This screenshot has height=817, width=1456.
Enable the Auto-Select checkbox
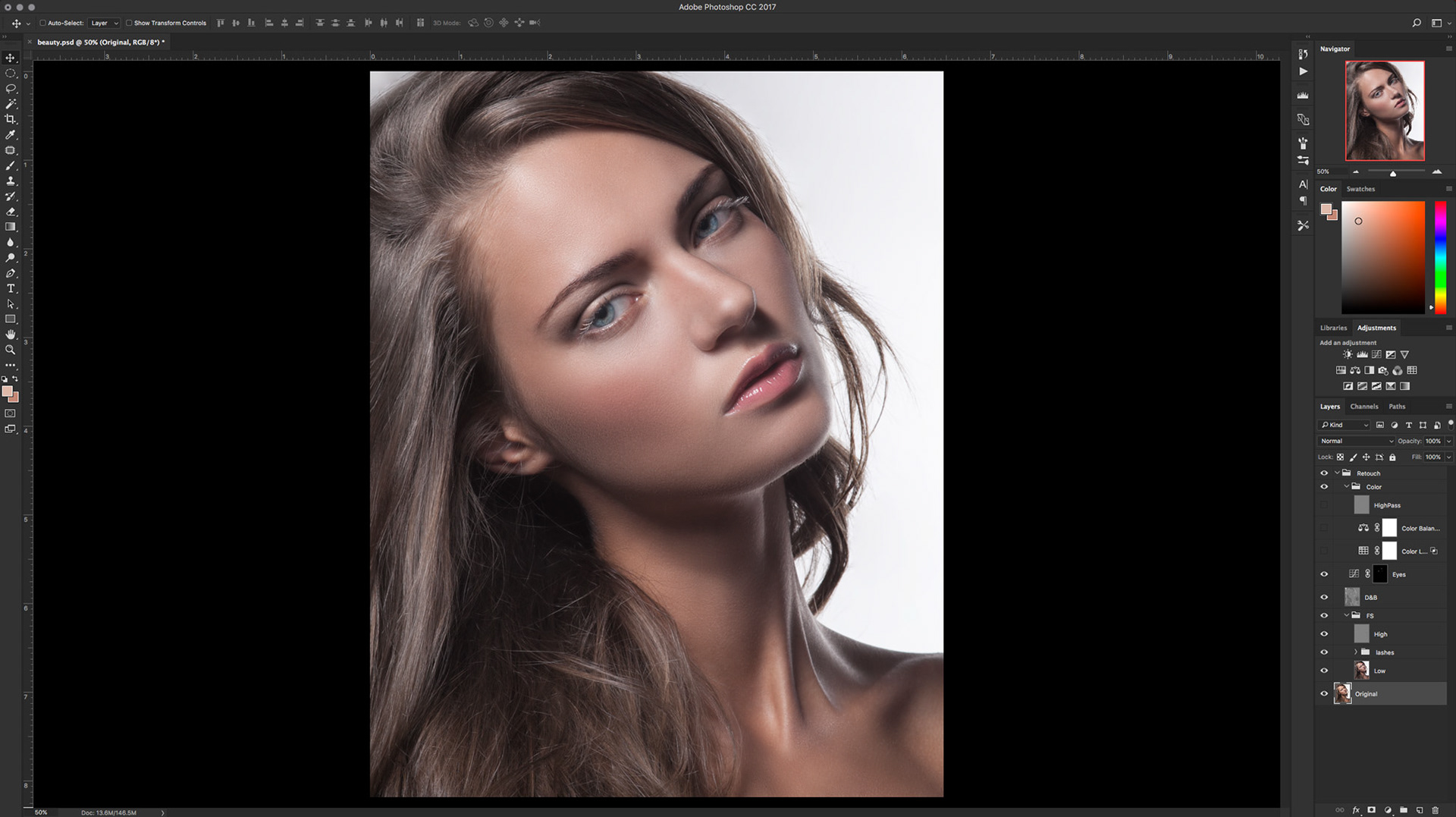coord(43,23)
